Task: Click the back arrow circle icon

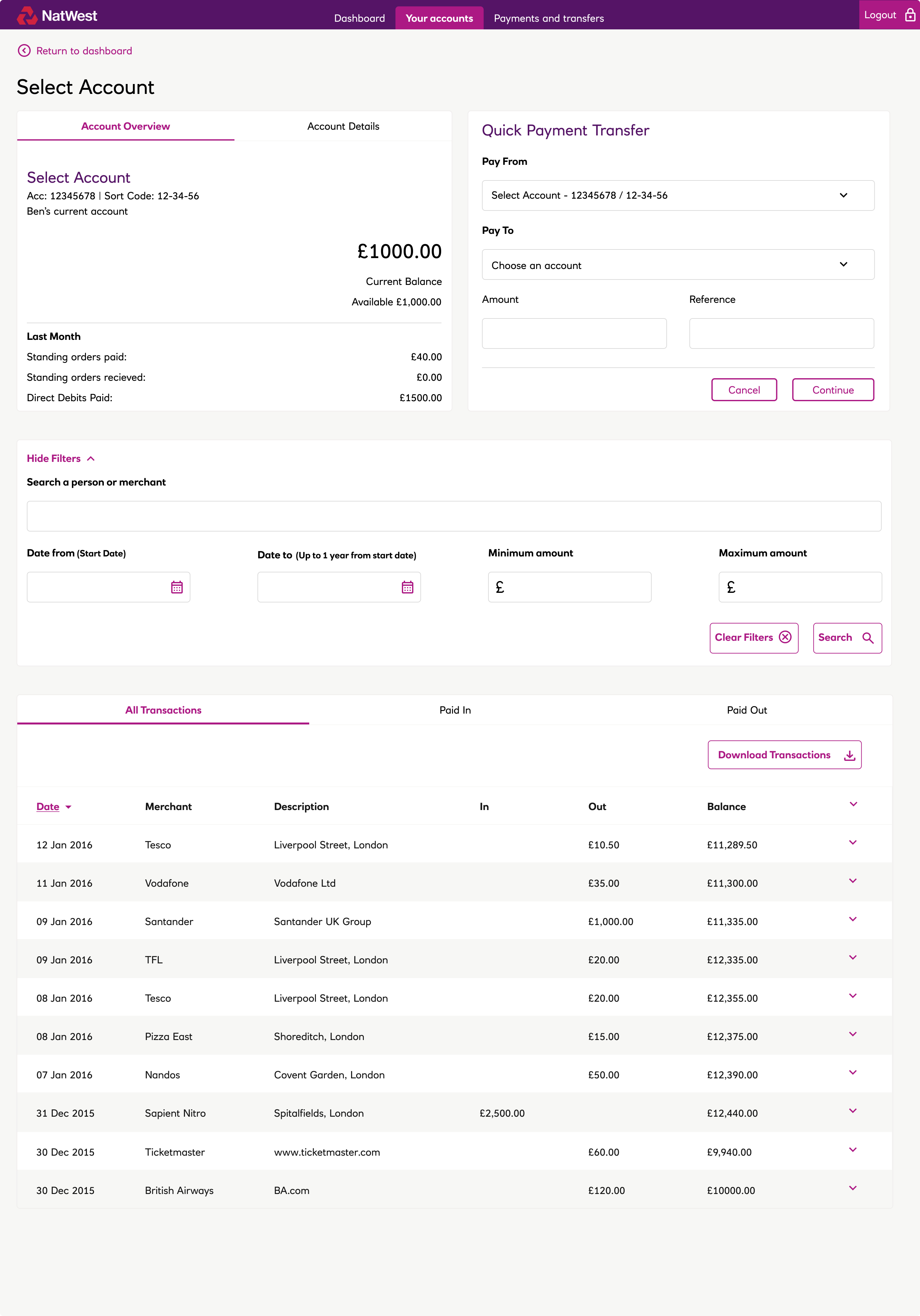Action: coord(24,50)
